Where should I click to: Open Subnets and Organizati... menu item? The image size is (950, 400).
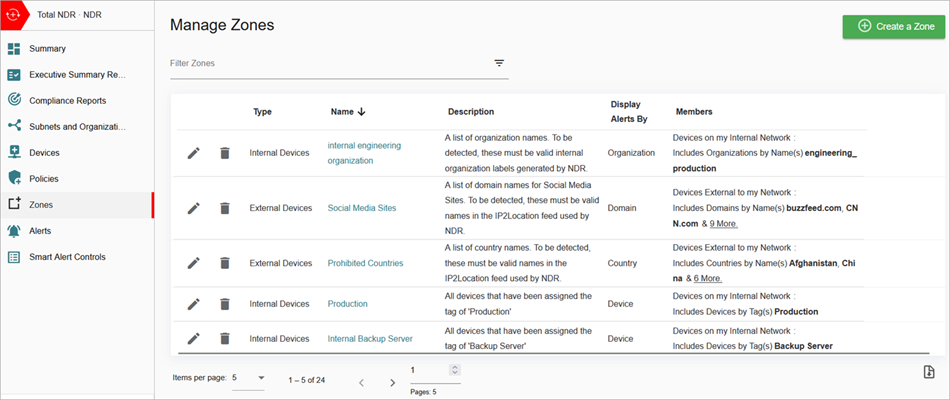(77, 127)
